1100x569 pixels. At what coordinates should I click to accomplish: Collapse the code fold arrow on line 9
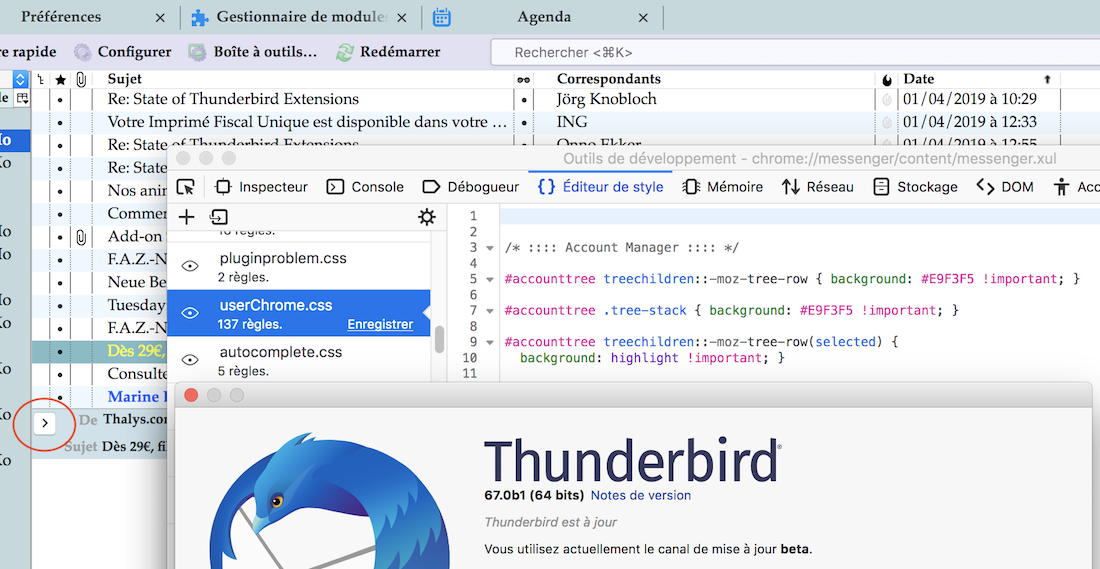click(x=489, y=342)
